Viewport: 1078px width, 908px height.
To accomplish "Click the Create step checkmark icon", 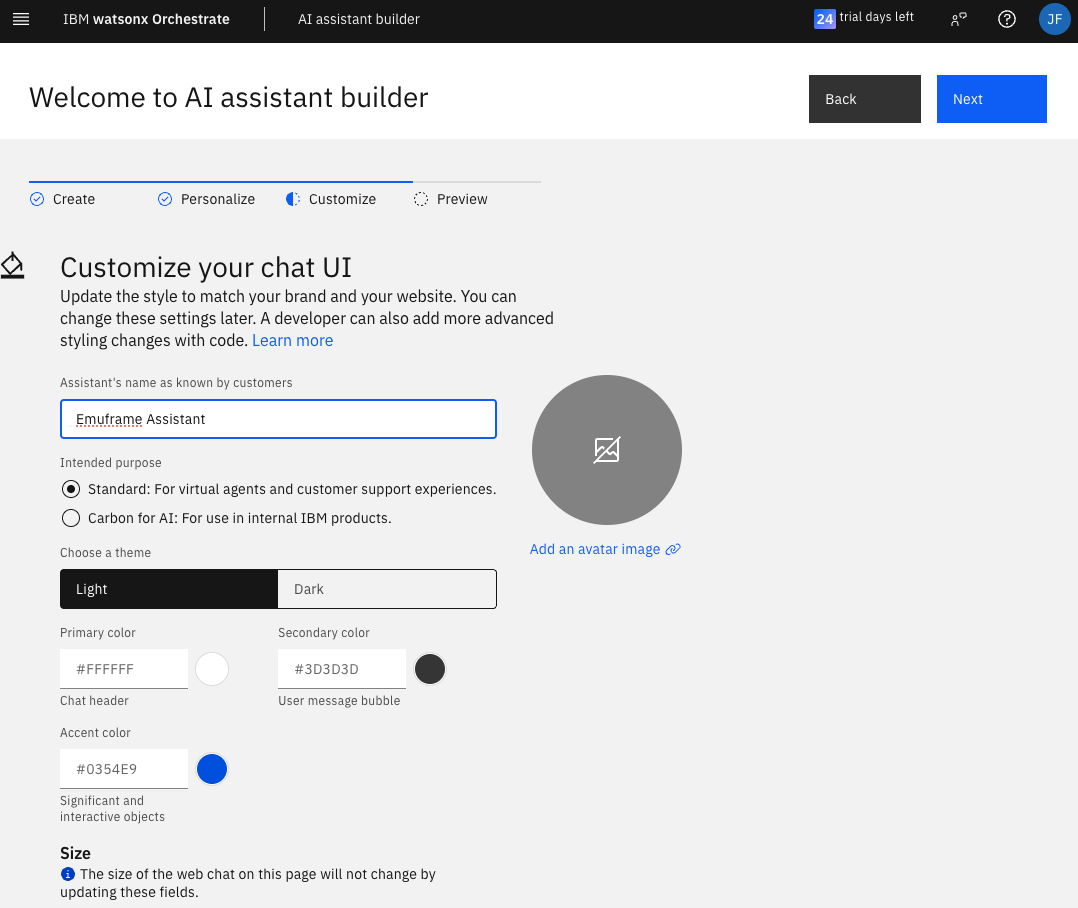I will pyautogui.click(x=37, y=199).
